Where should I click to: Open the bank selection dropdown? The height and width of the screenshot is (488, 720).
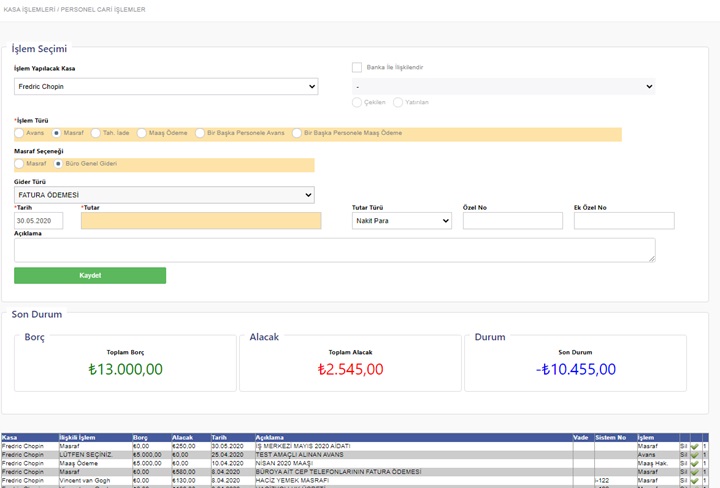pos(503,87)
